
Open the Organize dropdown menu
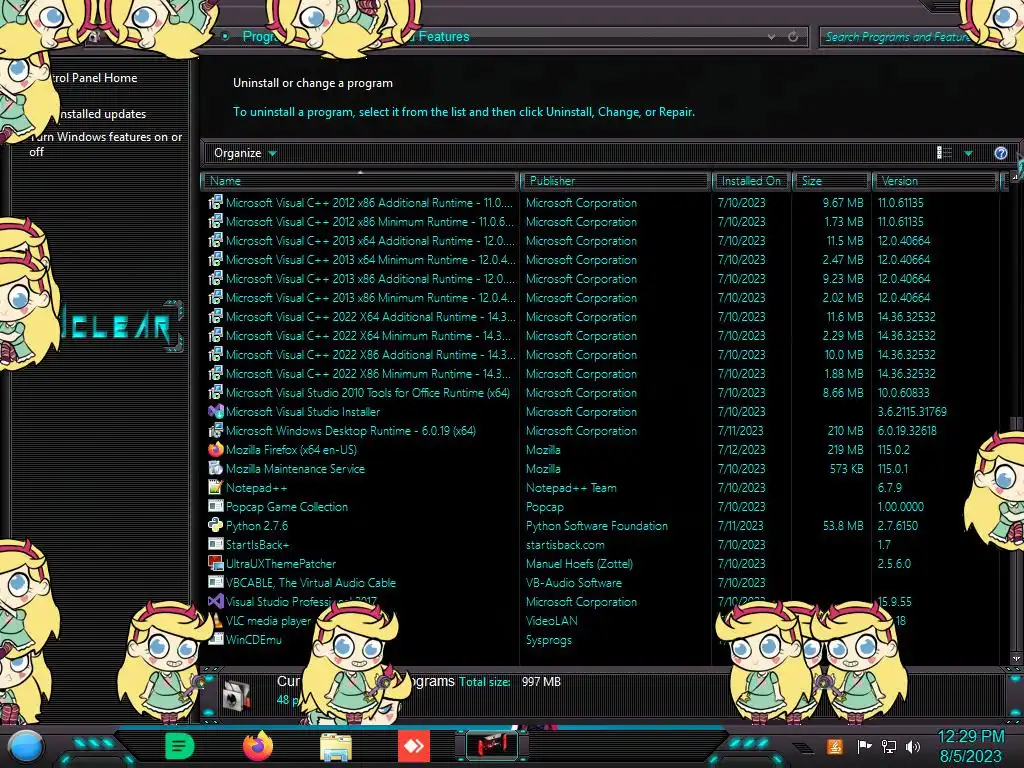pos(245,153)
